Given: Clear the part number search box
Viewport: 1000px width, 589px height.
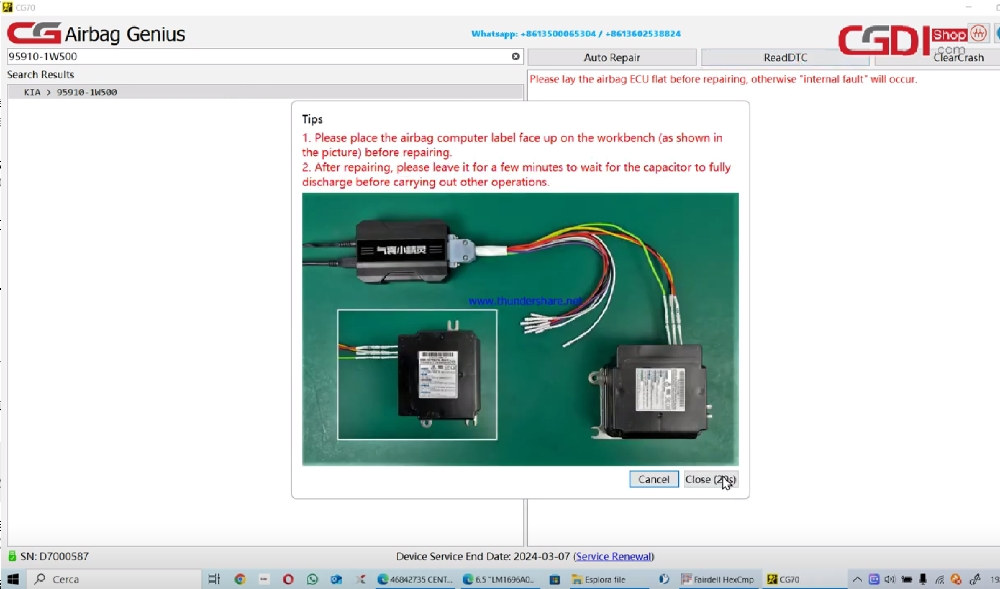Looking at the screenshot, I should click(515, 56).
